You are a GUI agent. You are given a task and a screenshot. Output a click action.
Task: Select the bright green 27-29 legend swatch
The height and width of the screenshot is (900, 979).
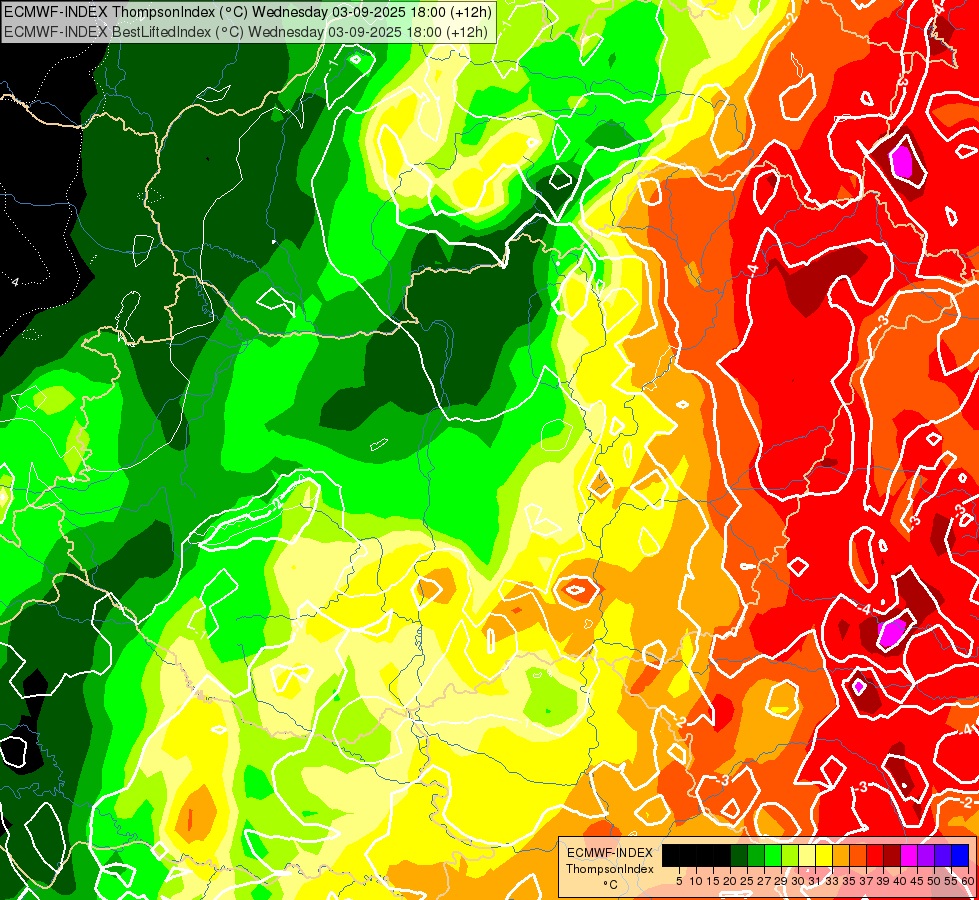[x=773, y=855]
